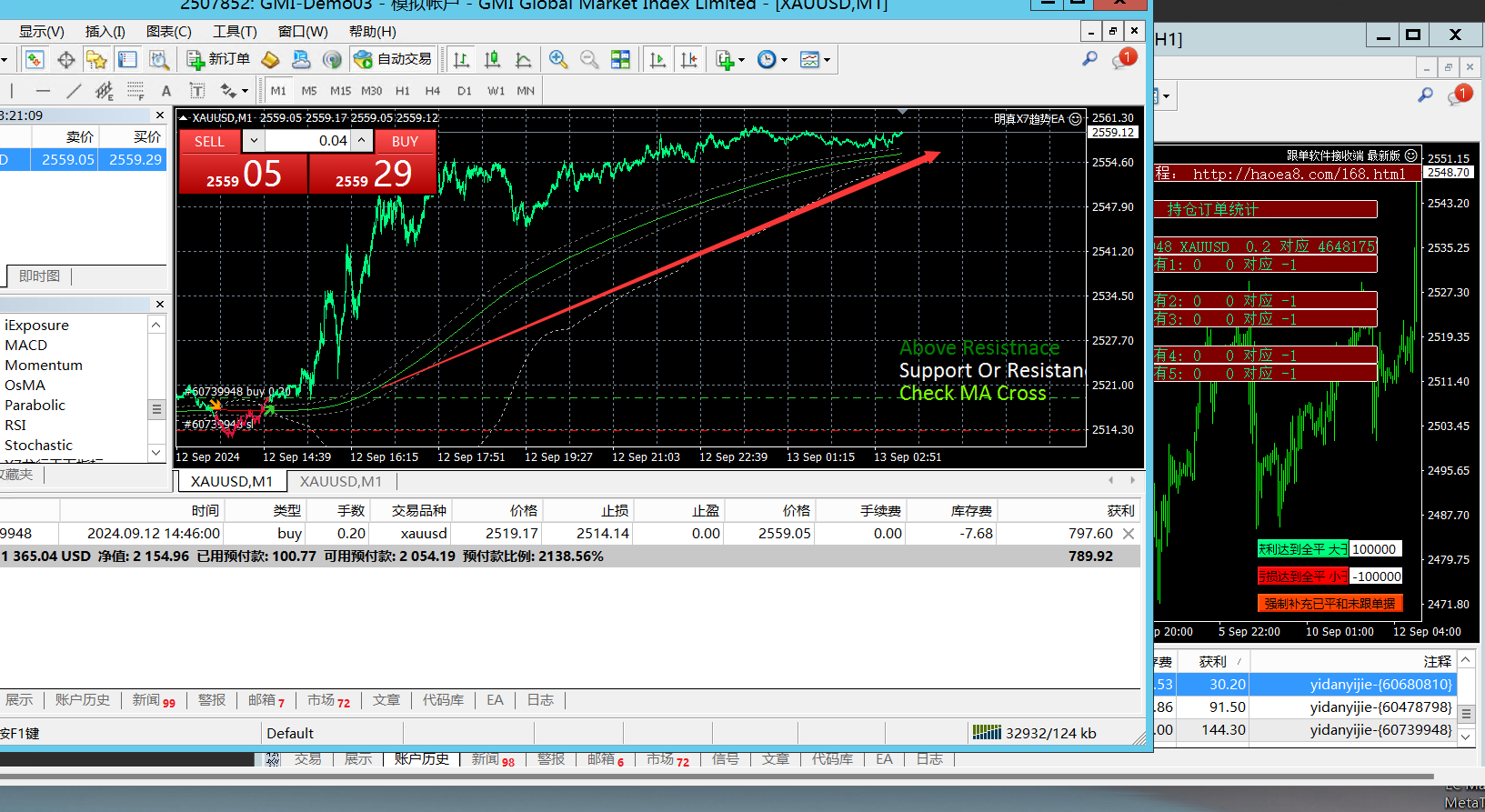Screen dimensions: 1485x812
Task: Select the Fibonacci retracement tool
Action: [x=135, y=91]
